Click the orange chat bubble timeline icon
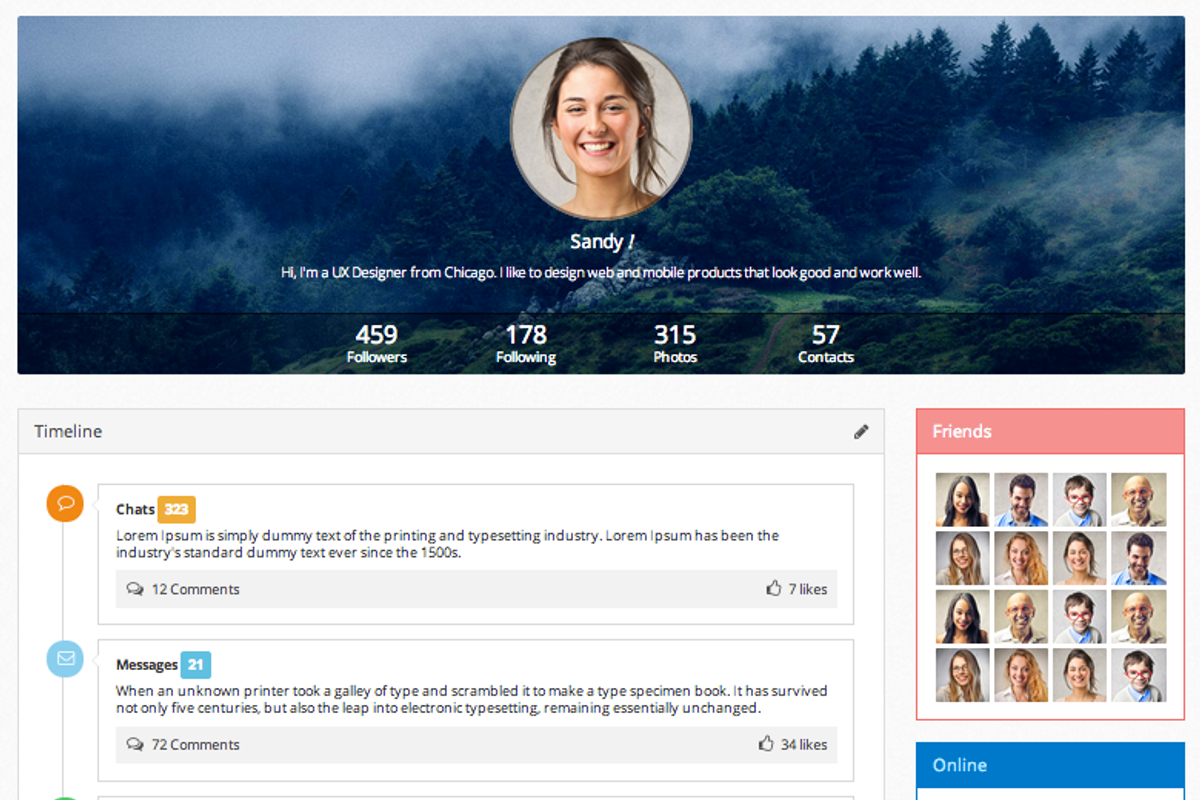 click(x=65, y=503)
